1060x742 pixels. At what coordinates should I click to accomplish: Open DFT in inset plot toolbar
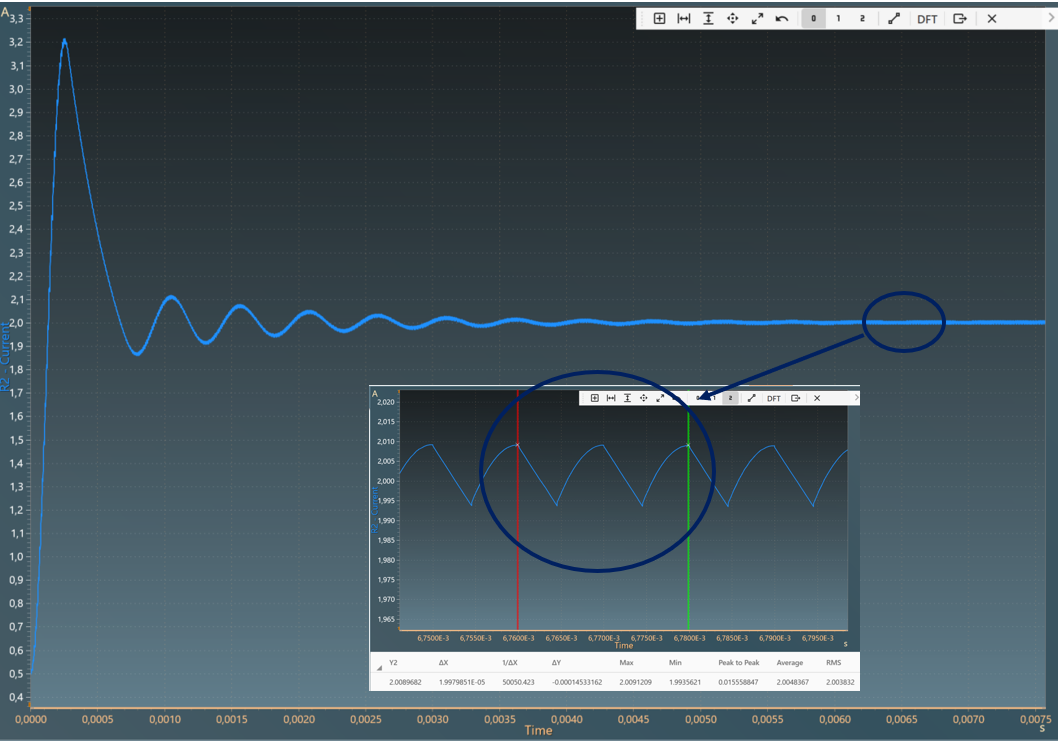[x=774, y=398]
